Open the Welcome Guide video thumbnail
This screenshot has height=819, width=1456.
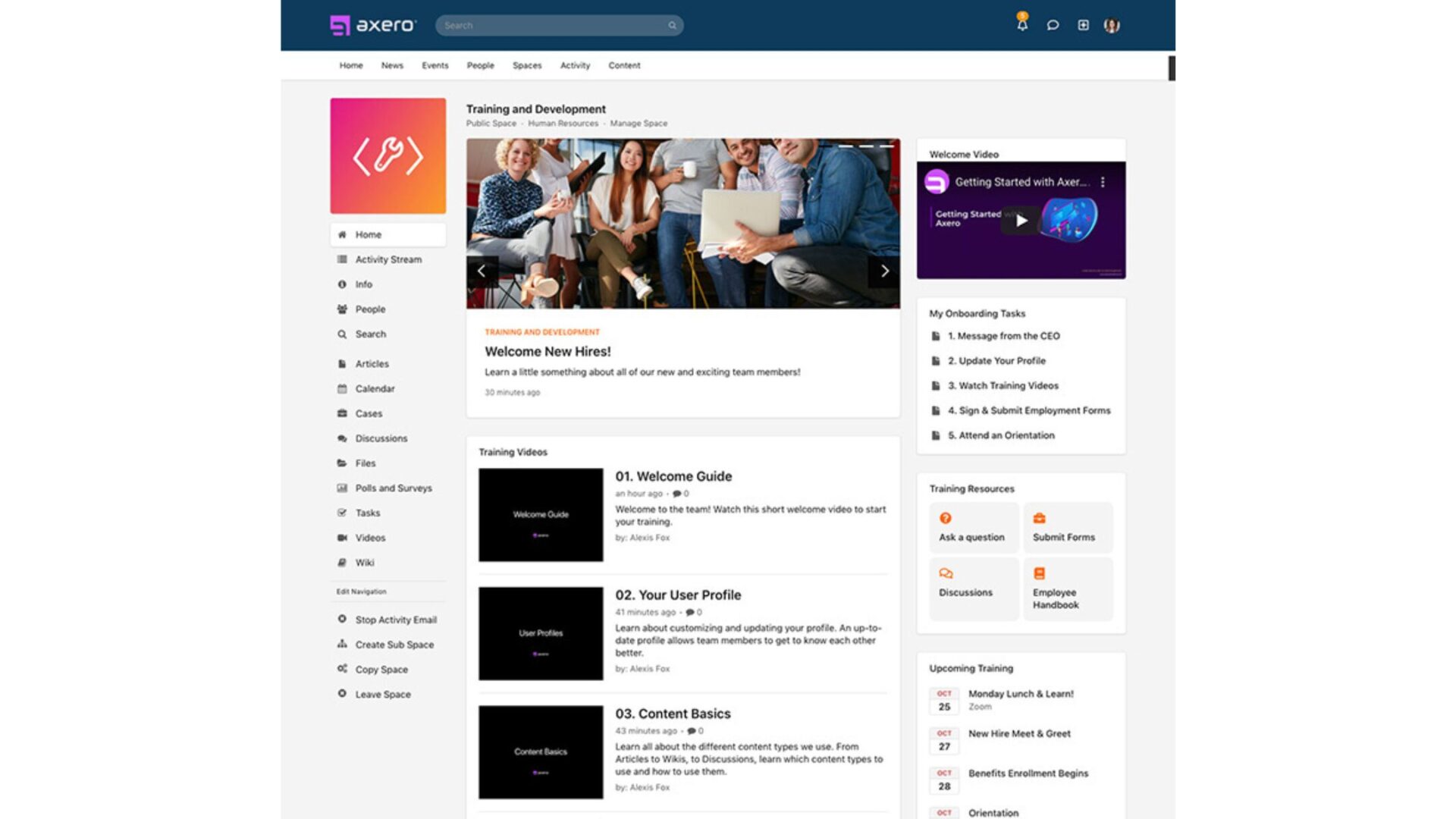[x=541, y=515]
